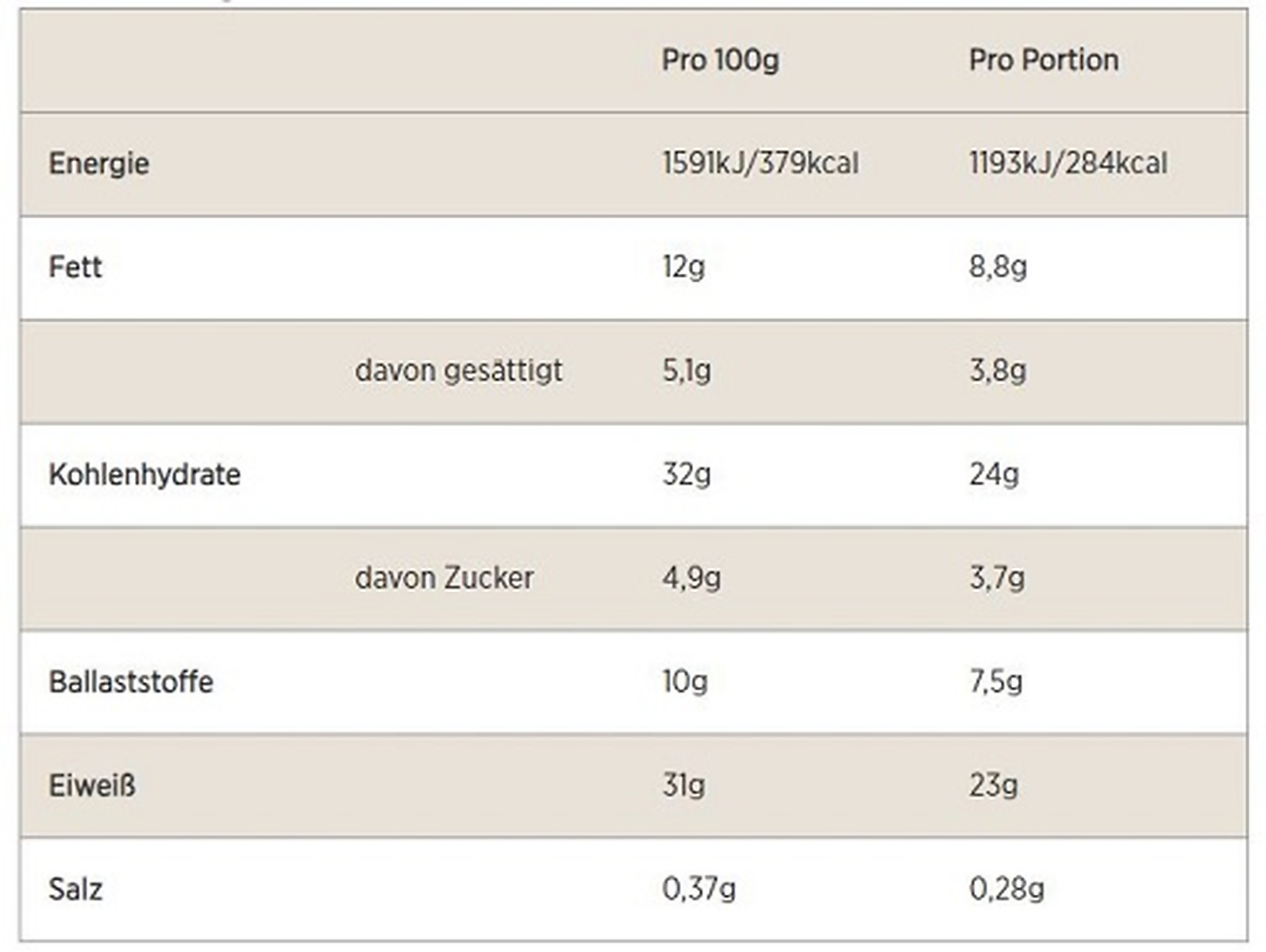The width and height of the screenshot is (1266, 952).
Task: Click the 12g fat value
Action: click(683, 267)
